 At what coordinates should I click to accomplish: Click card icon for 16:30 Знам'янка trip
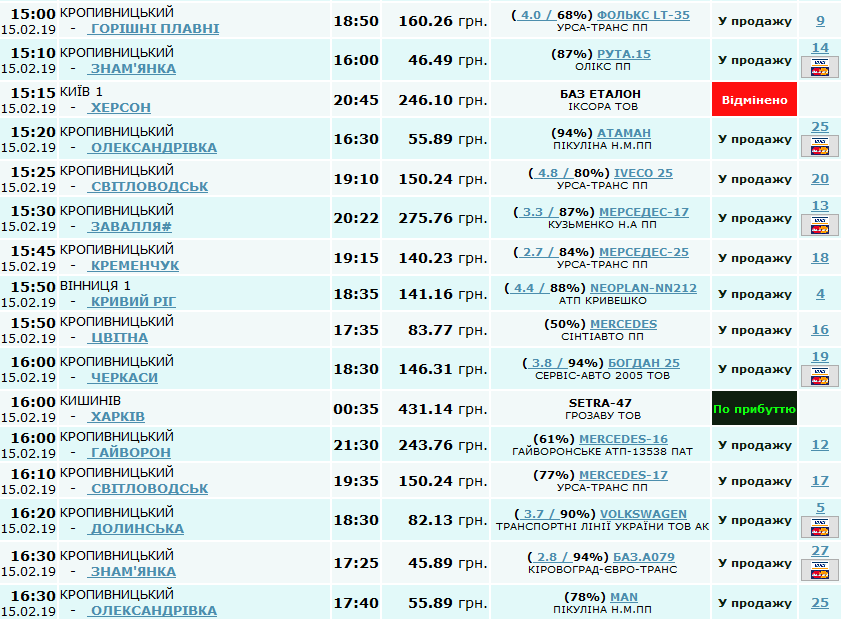pos(820,571)
